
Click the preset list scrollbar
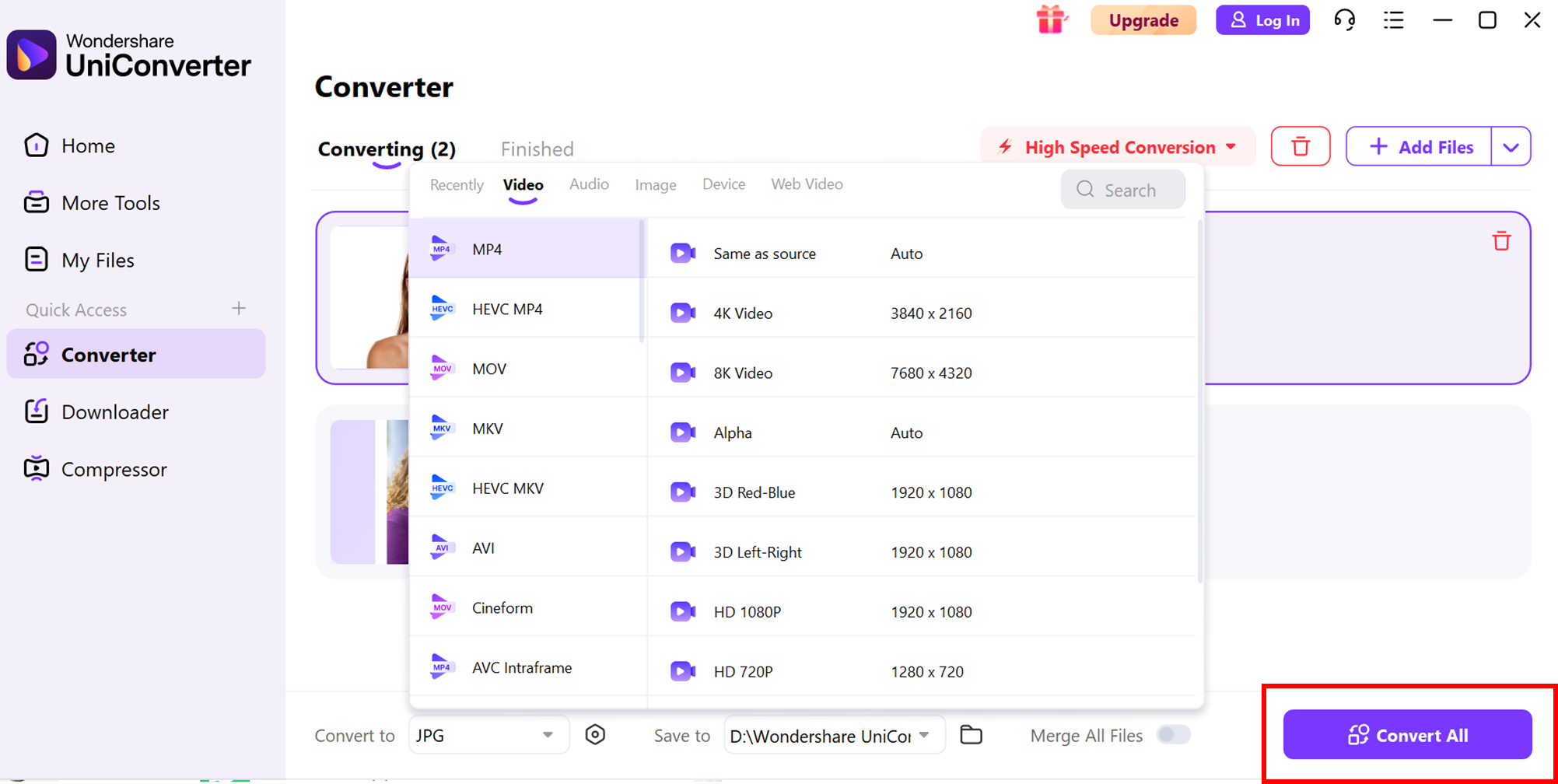[1200, 401]
